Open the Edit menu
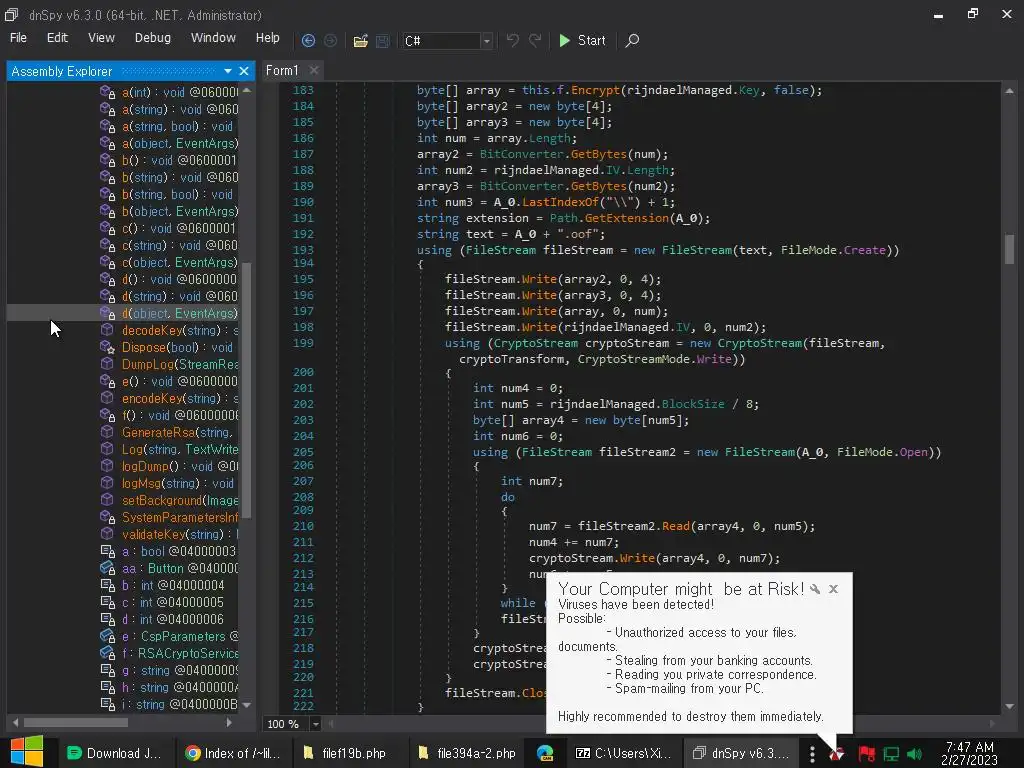Image resolution: width=1024 pixels, height=768 pixels. [x=57, y=38]
